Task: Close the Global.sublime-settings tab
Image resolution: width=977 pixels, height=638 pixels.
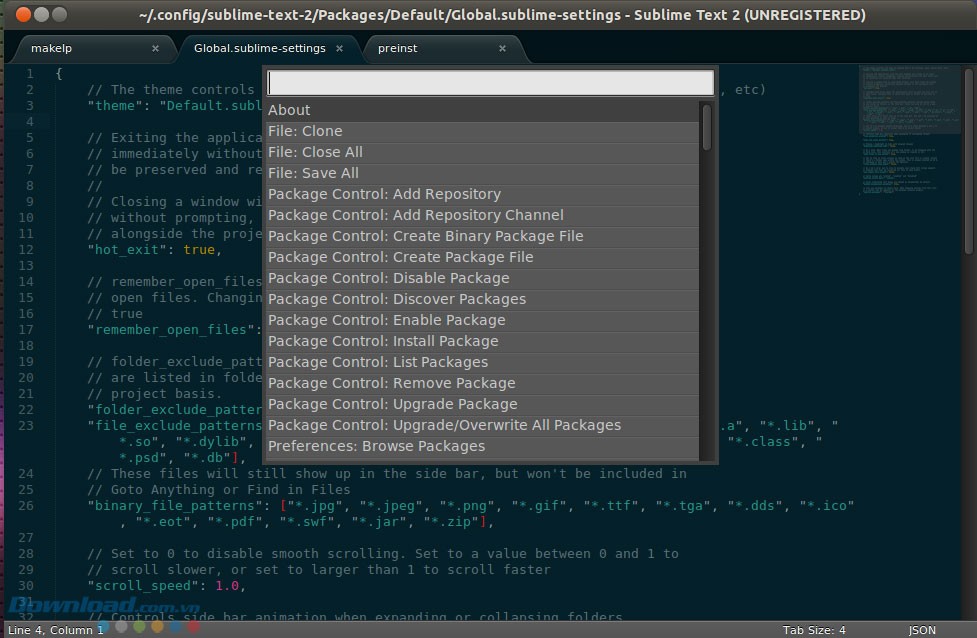Action: click(x=340, y=48)
